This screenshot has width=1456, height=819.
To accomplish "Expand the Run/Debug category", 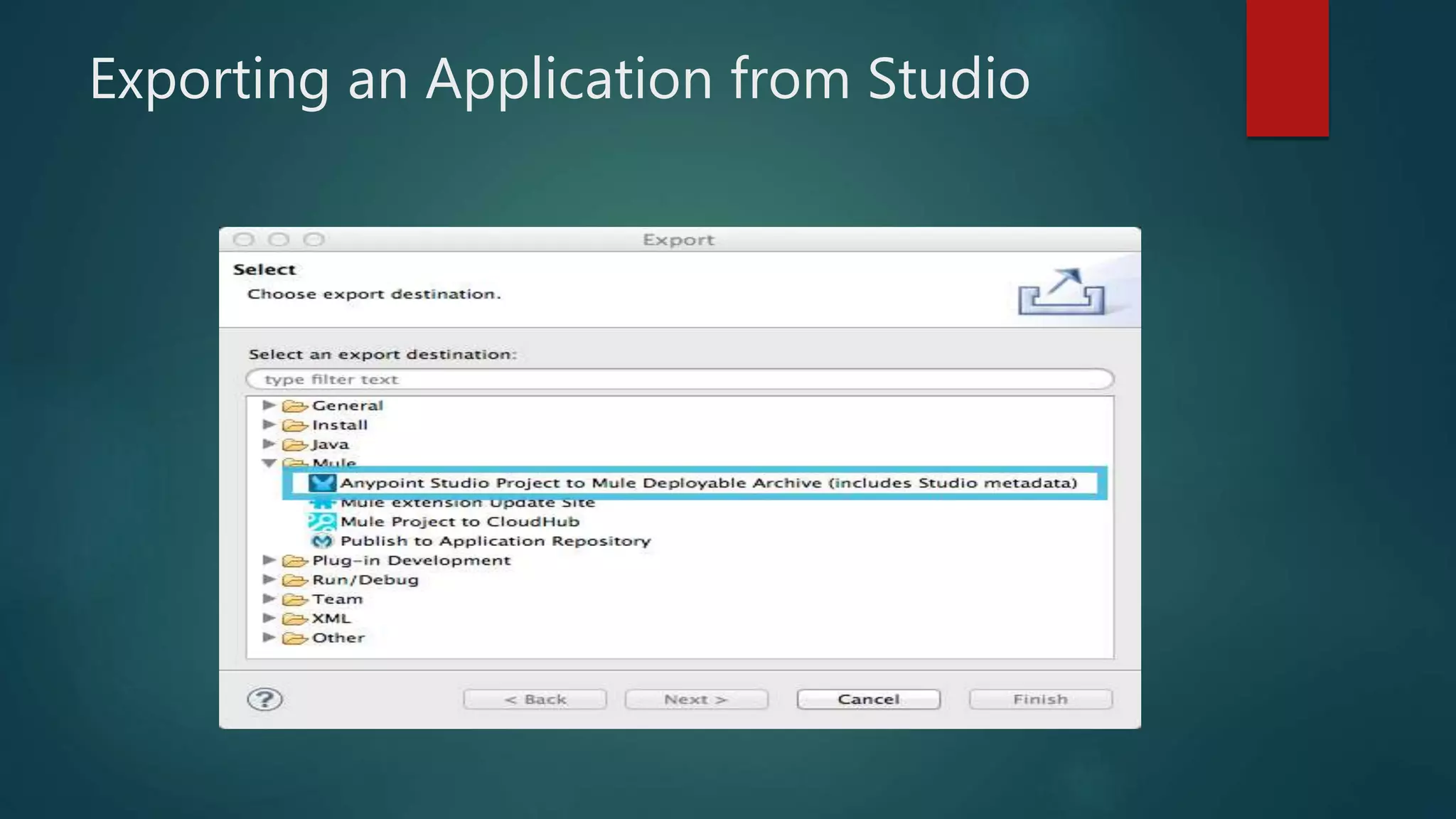I will pyautogui.click(x=269, y=579).
